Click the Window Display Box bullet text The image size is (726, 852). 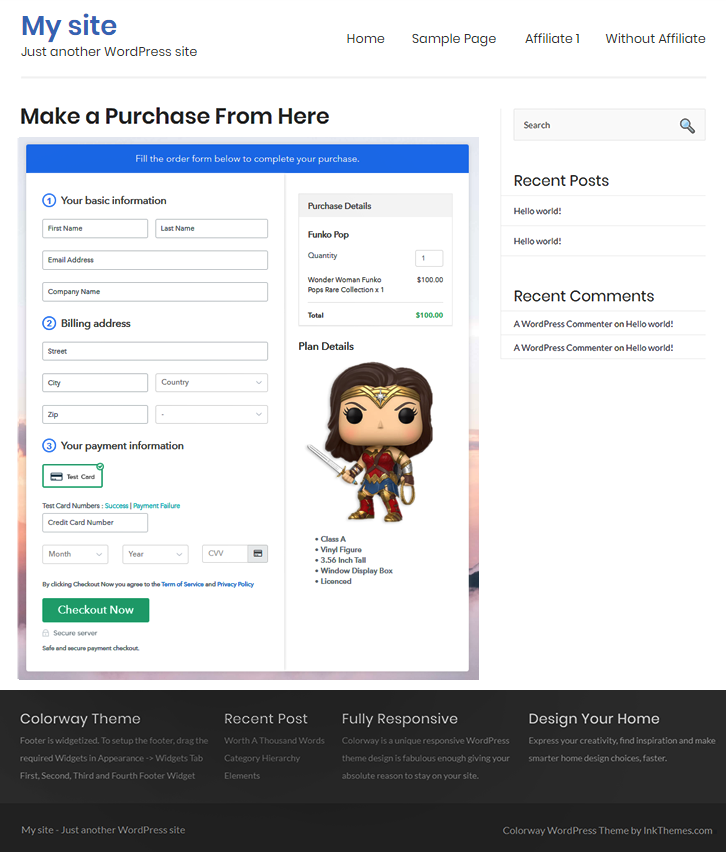(356, 571)
